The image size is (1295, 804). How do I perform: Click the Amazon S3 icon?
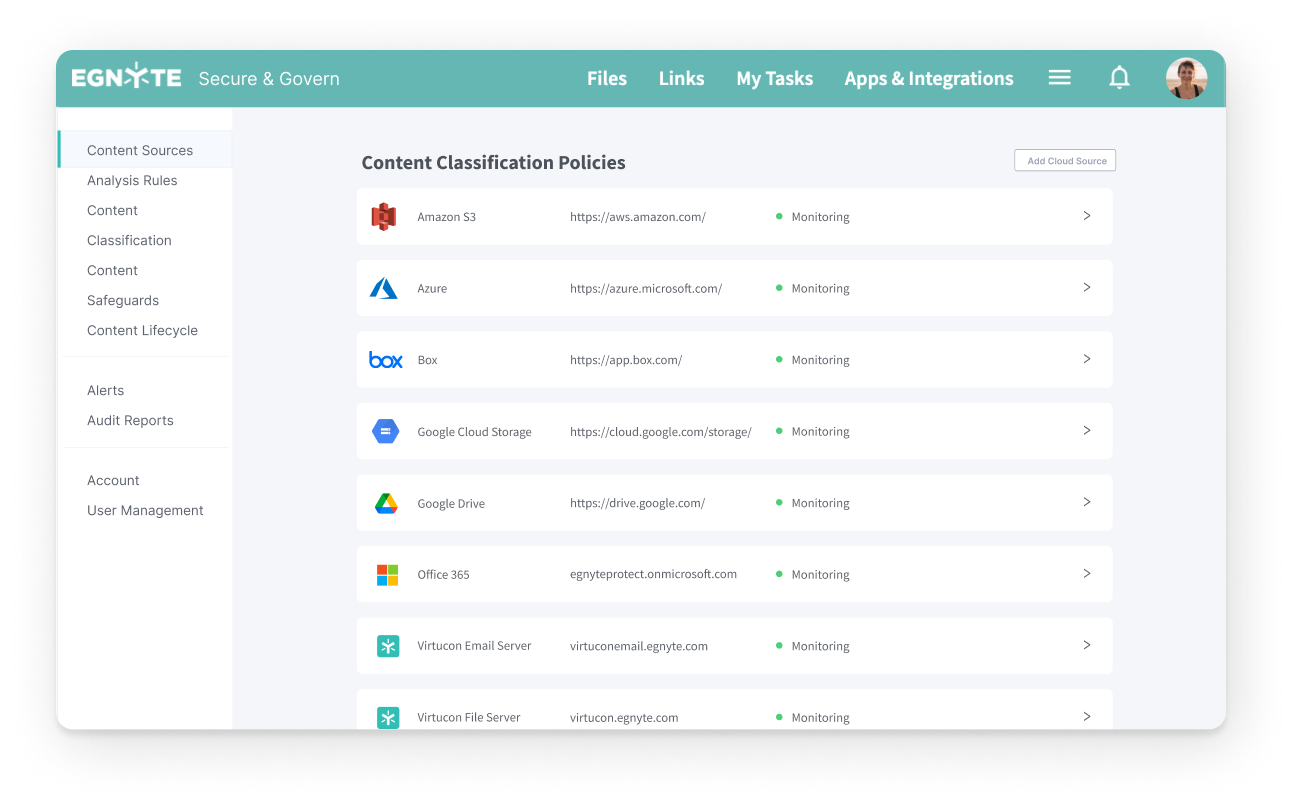pyautogui.click(x=384, y=216)
